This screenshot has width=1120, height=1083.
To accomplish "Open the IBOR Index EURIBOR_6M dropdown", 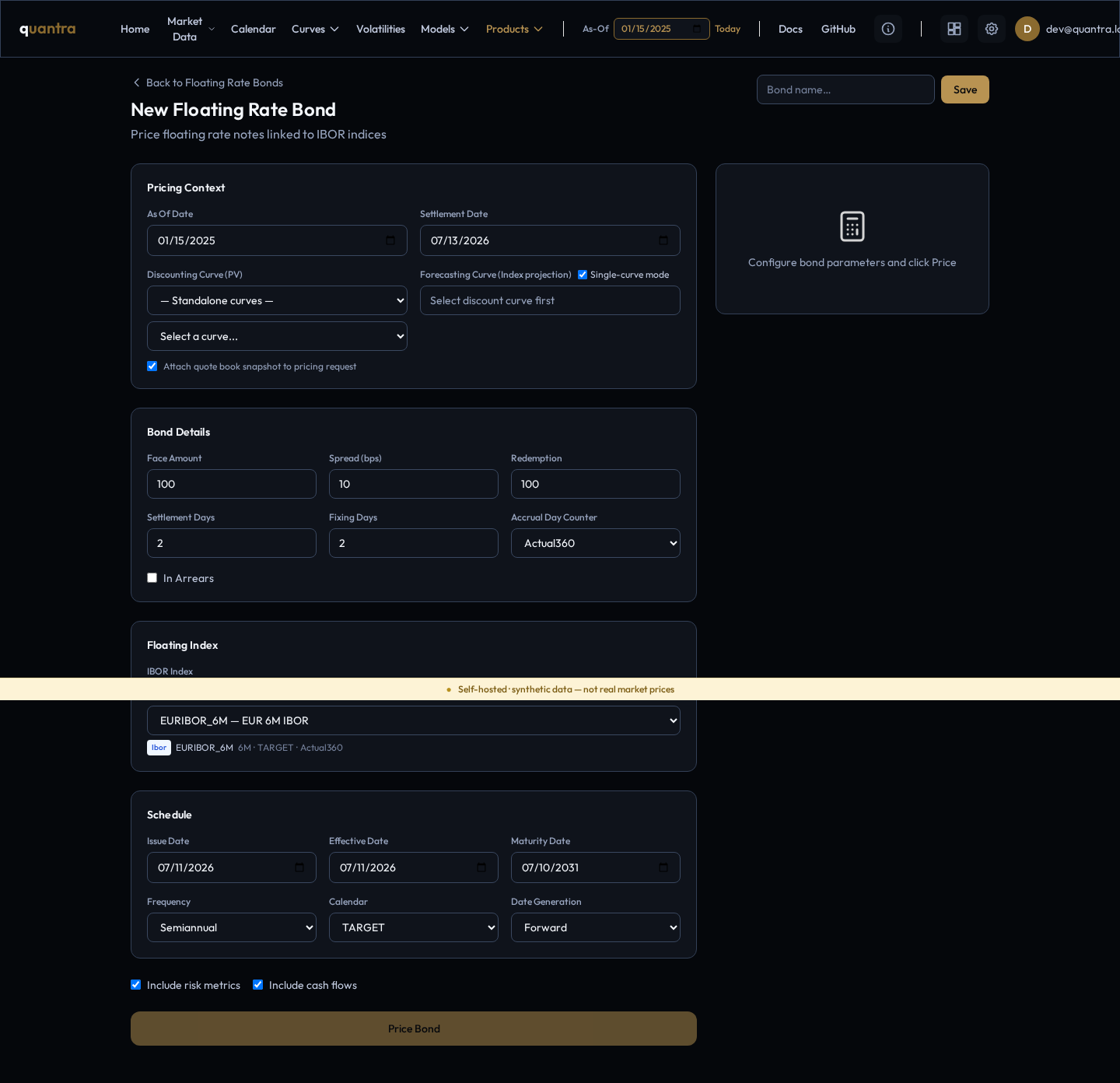I will pos(414,720).
